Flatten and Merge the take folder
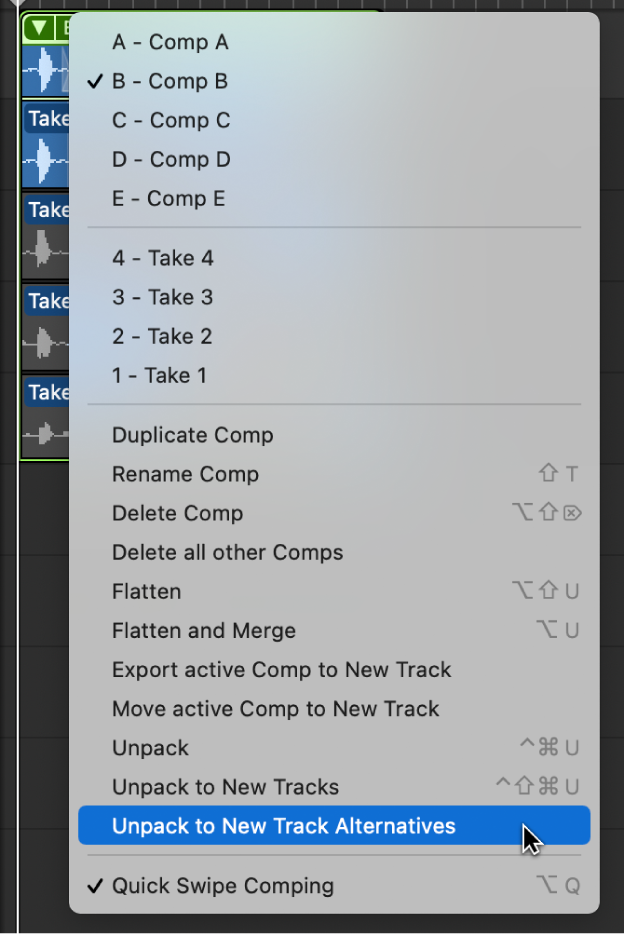Image resolution: width=625 pixels, height=934 pixels. 204,630
